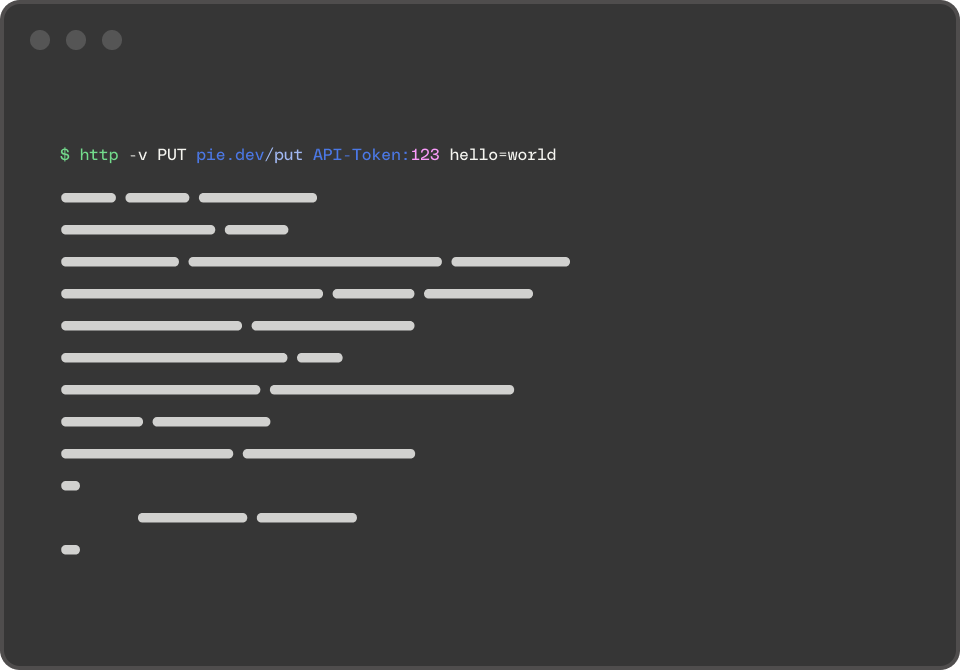The height and width of the screenshot is (670, 960).
Task: Click the leftmost window control dot
Action: click(x=40, y=40)
